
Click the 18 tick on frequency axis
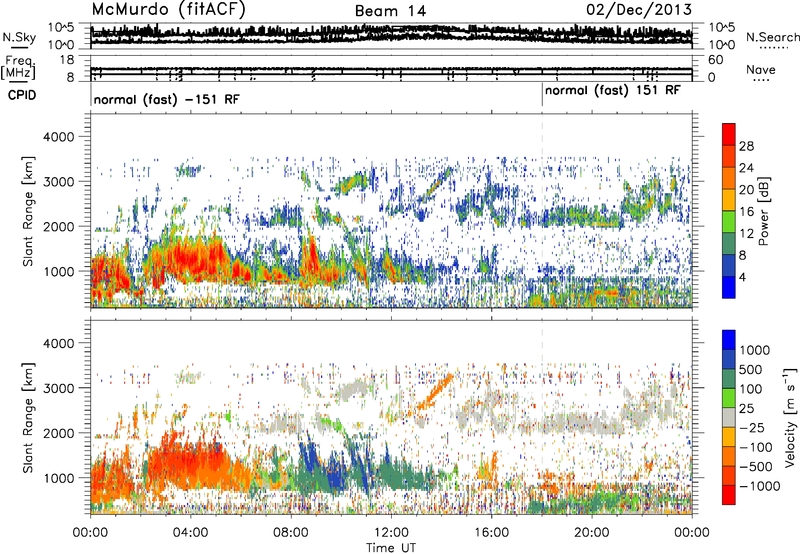(67, 60)
